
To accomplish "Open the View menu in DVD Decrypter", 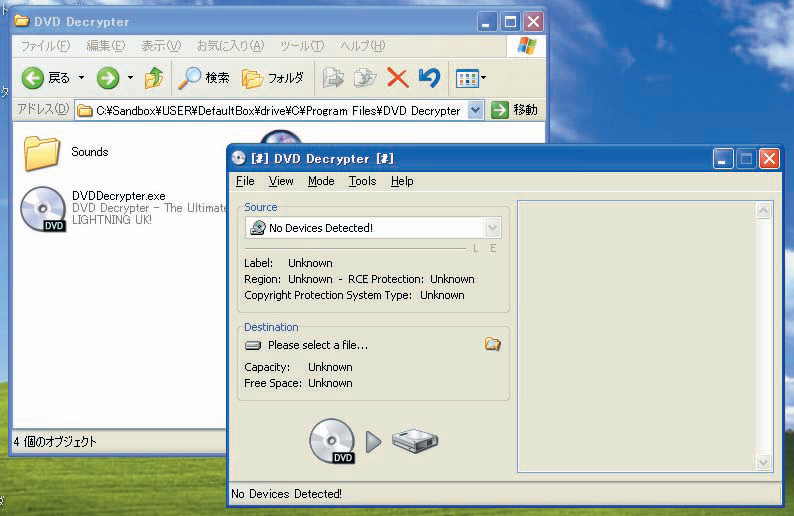I will (x=281, y=181).
